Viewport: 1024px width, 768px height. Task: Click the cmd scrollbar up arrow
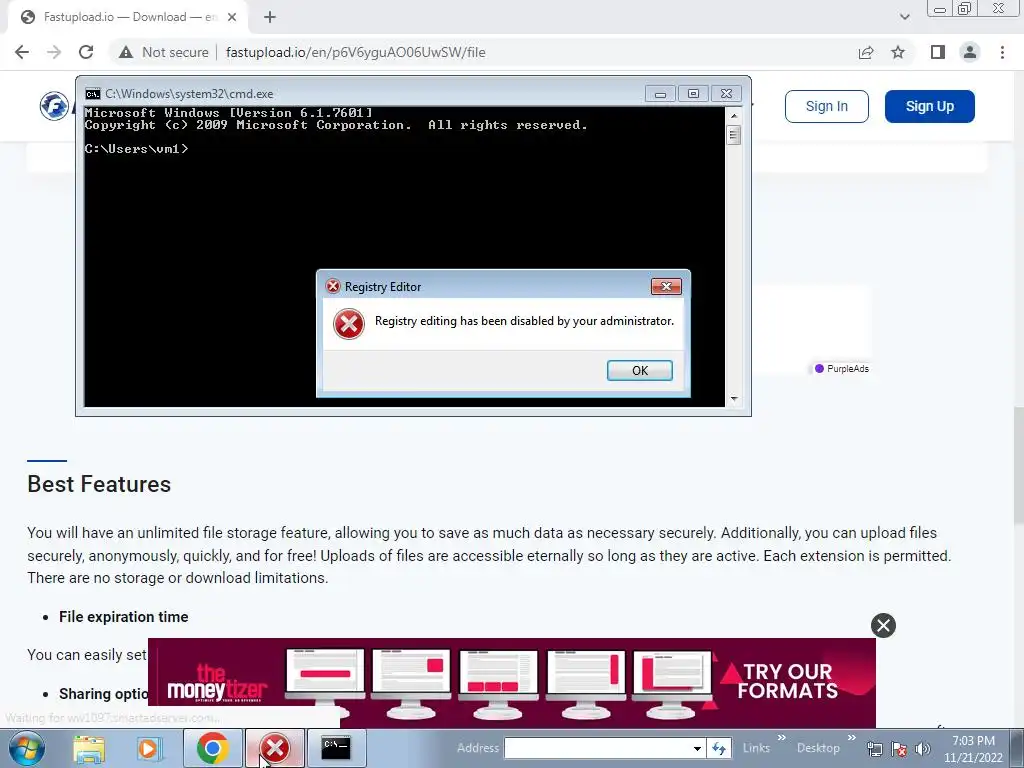click(734, 116)
